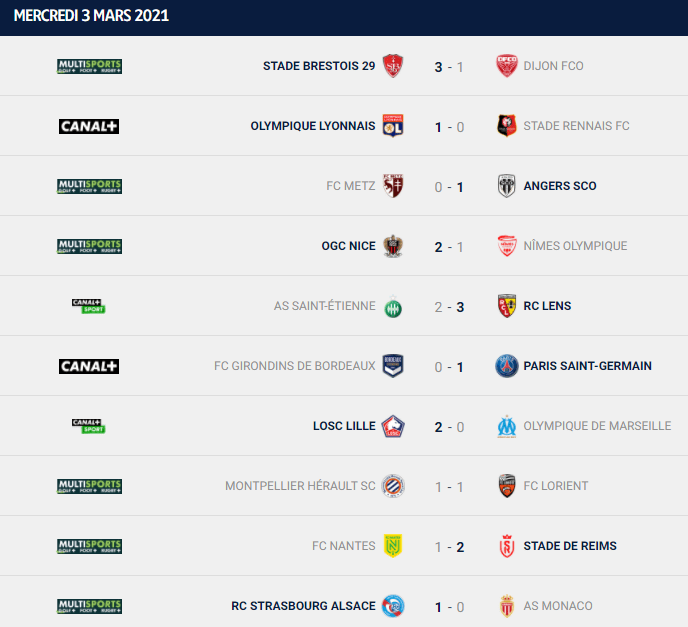Image resolution: width=688 pixels, height=627 pixels.
Task: Click the Olympique Lyonnais OL logo
Action: click(x=393, y=126)
